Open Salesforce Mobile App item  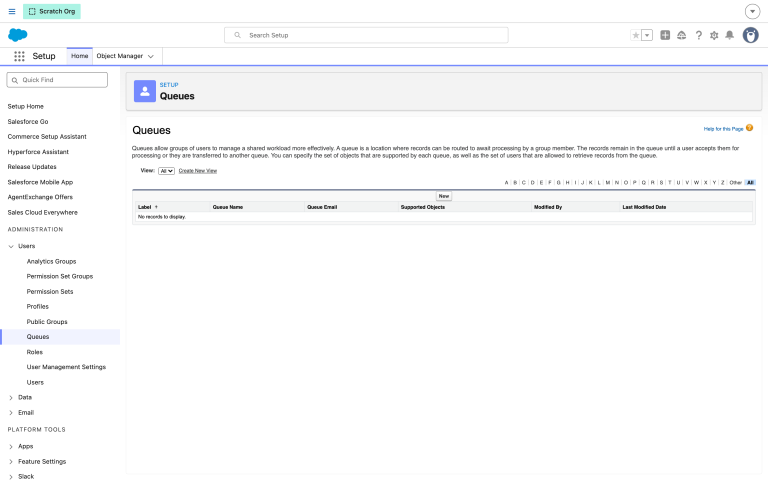(40, 182)
